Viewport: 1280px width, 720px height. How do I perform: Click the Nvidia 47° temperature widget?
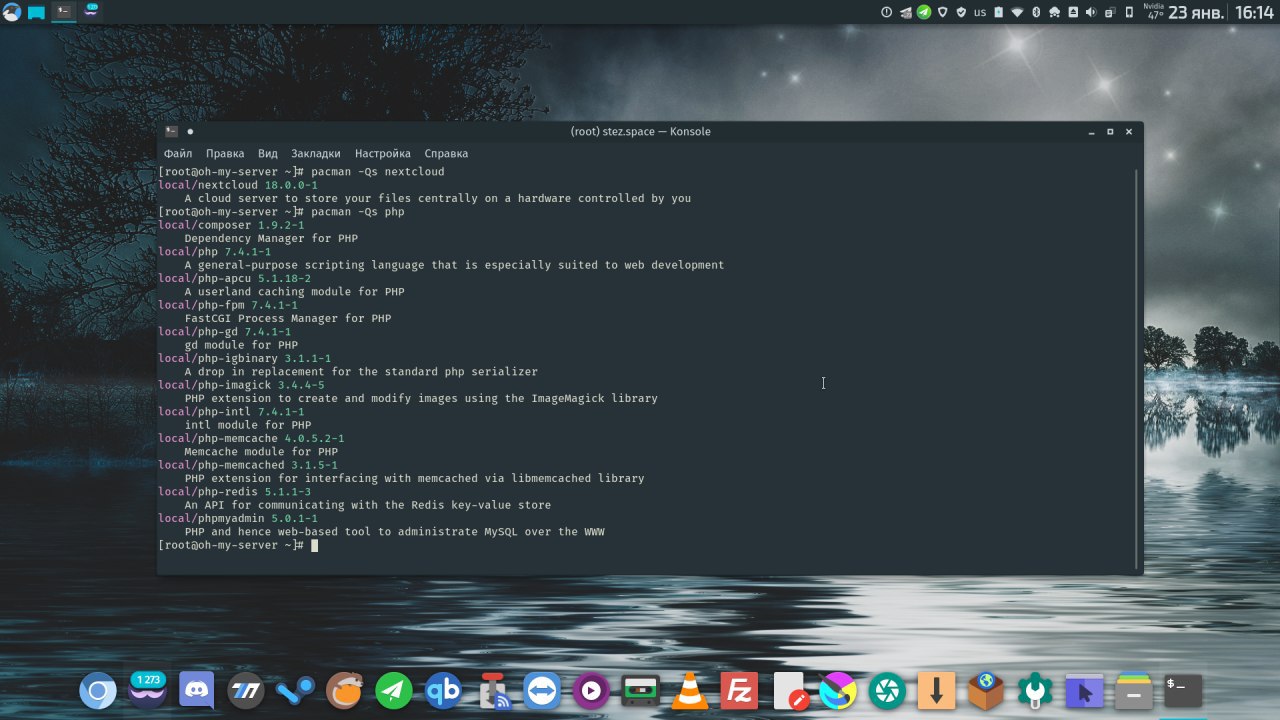click(1154, 12)
